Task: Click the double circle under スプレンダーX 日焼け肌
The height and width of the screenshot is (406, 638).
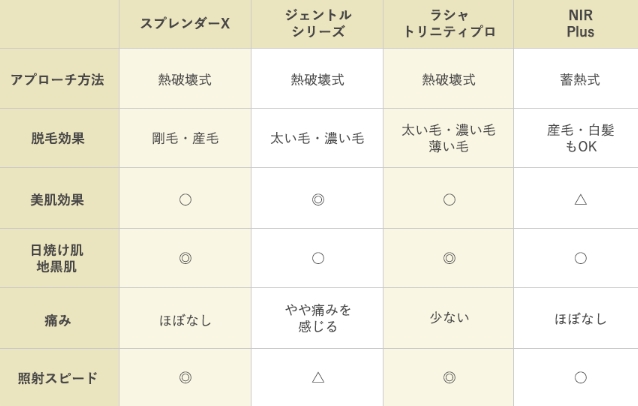Action: (x=185, y=258)
